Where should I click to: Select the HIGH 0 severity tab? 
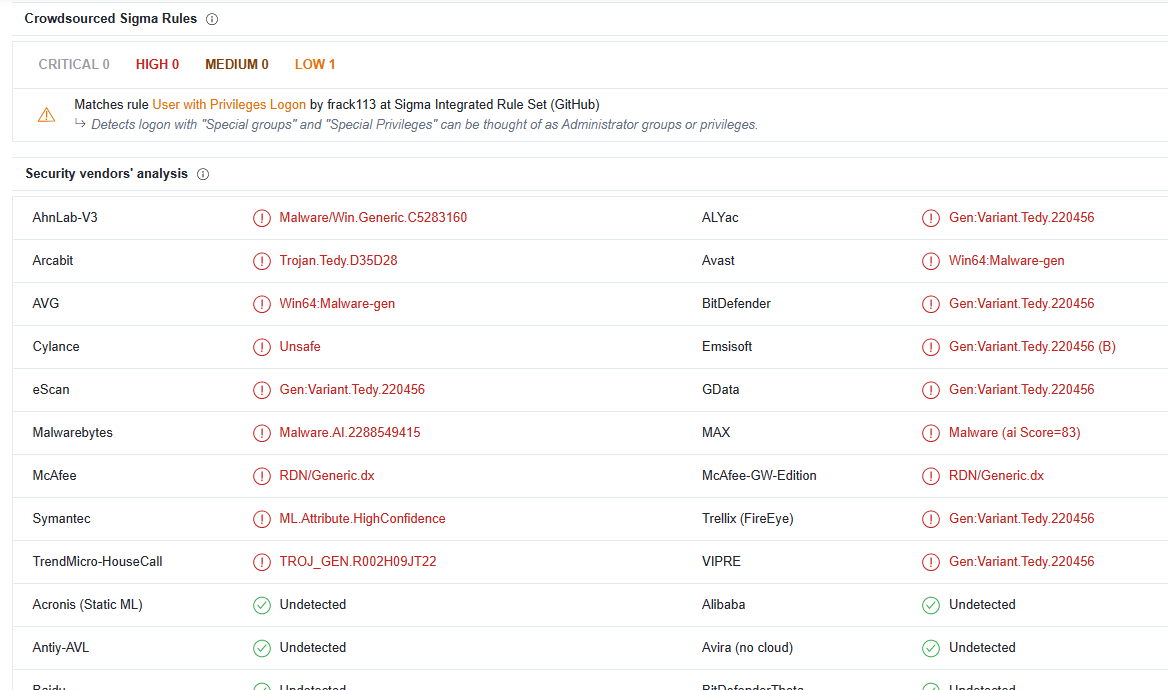(x=157, y=65)
